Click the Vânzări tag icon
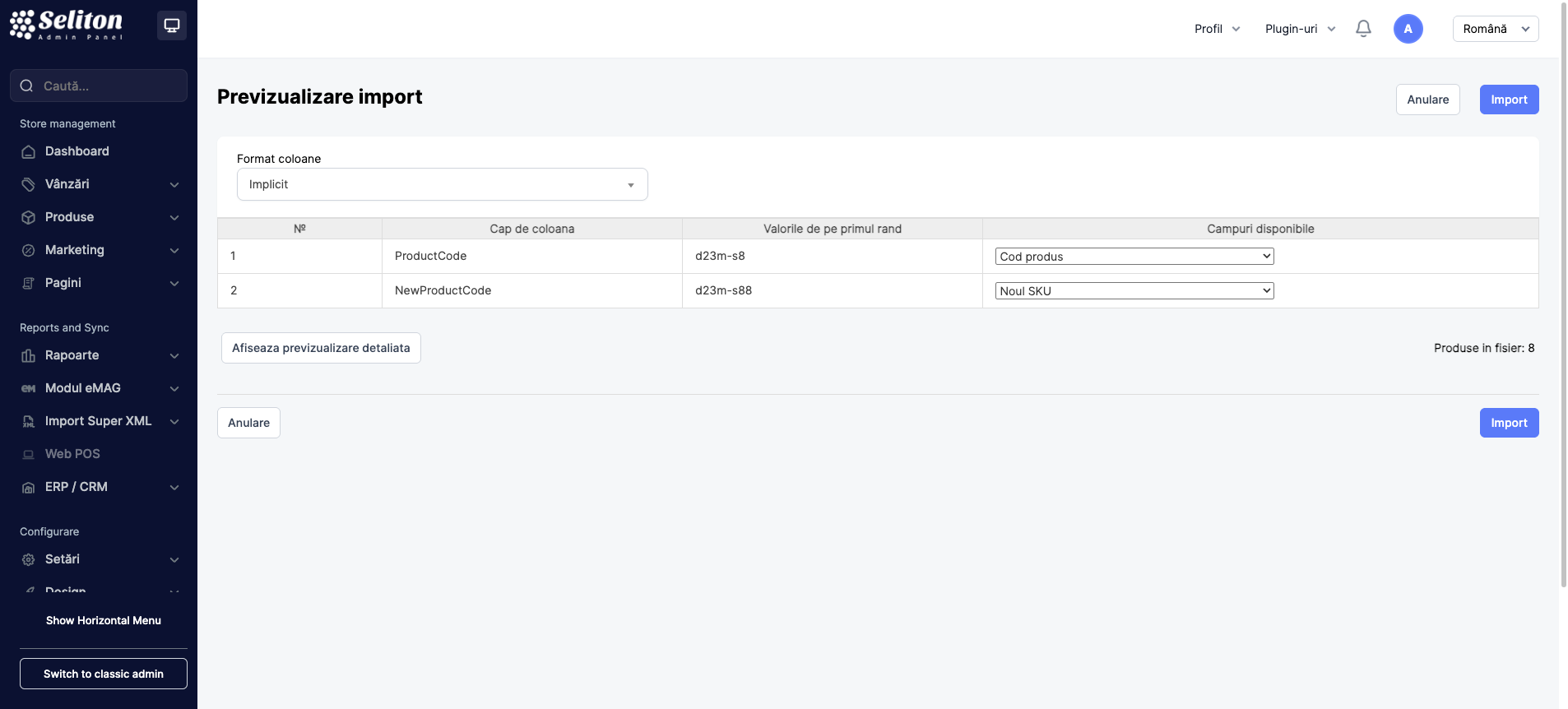 click(29, 184)
